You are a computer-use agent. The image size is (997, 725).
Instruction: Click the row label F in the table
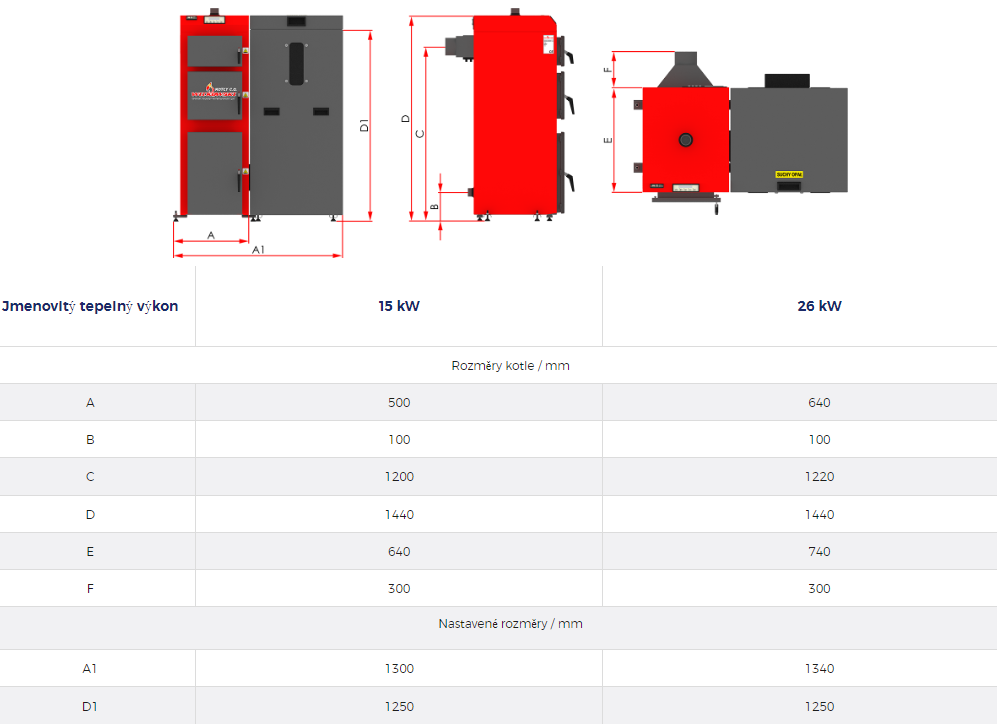point(90,589)
